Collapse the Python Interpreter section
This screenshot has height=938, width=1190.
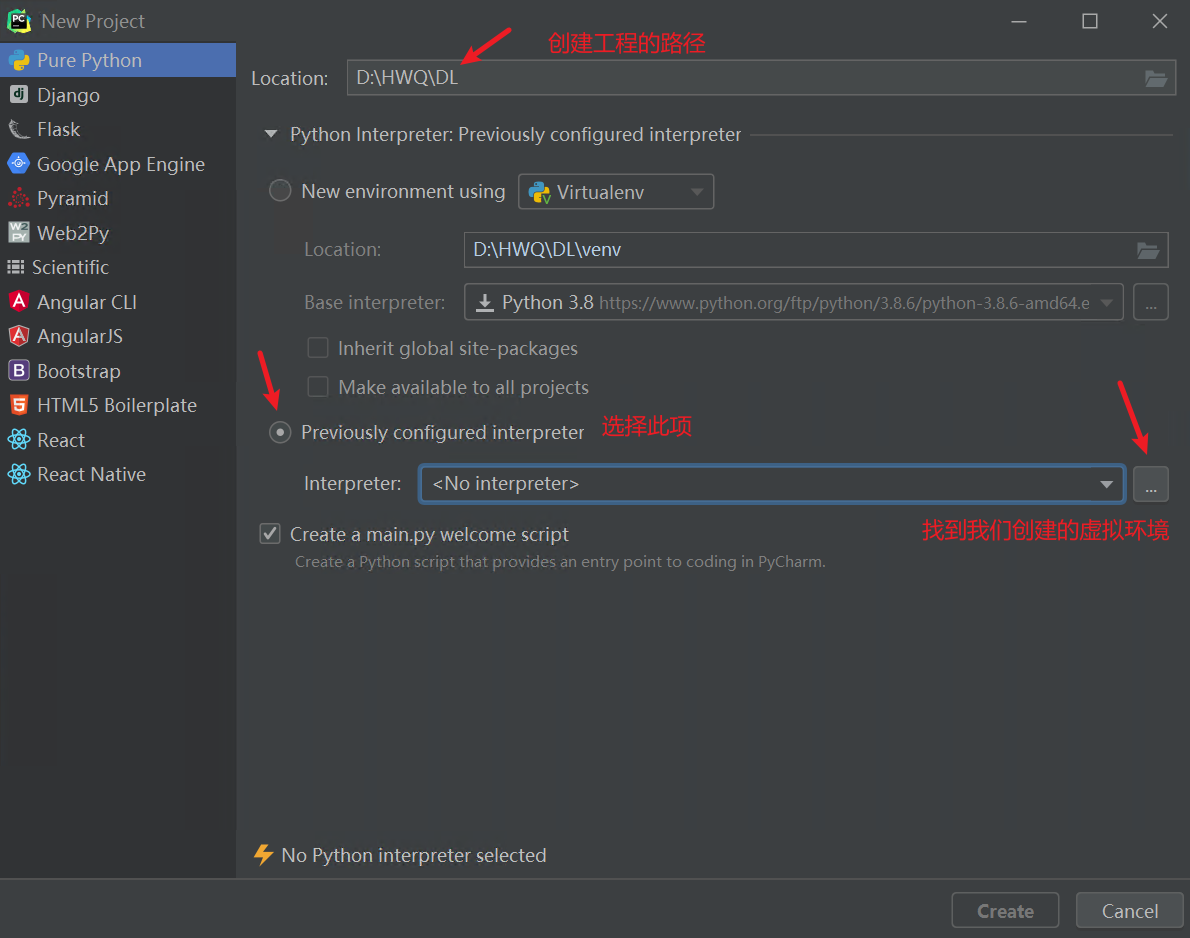(x=270, y=134)
